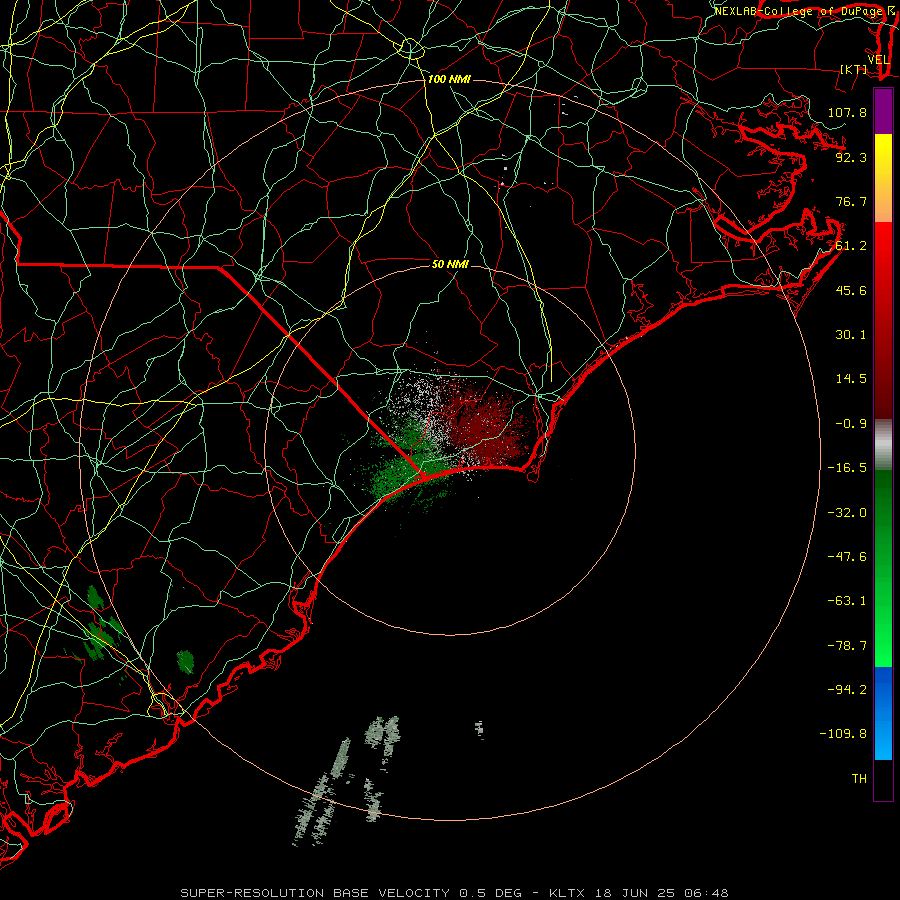The width and height of the screenshot is (900, 900).
Task: Click the '[KT]' units label
Action: [854, 69]
